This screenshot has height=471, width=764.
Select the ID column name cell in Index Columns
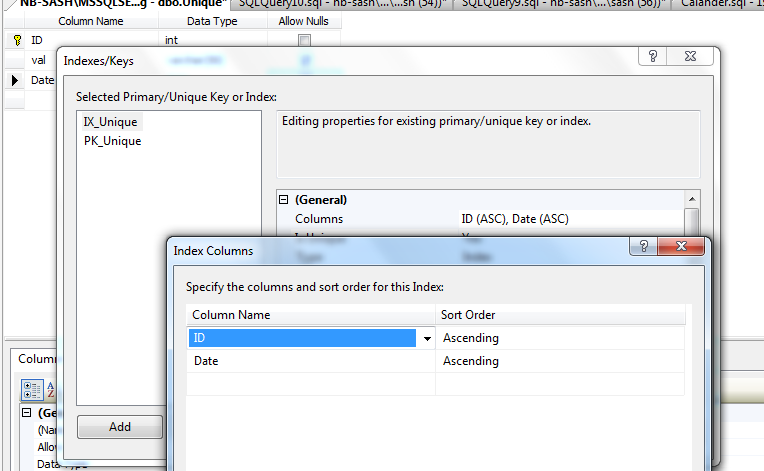pos(302,338)
